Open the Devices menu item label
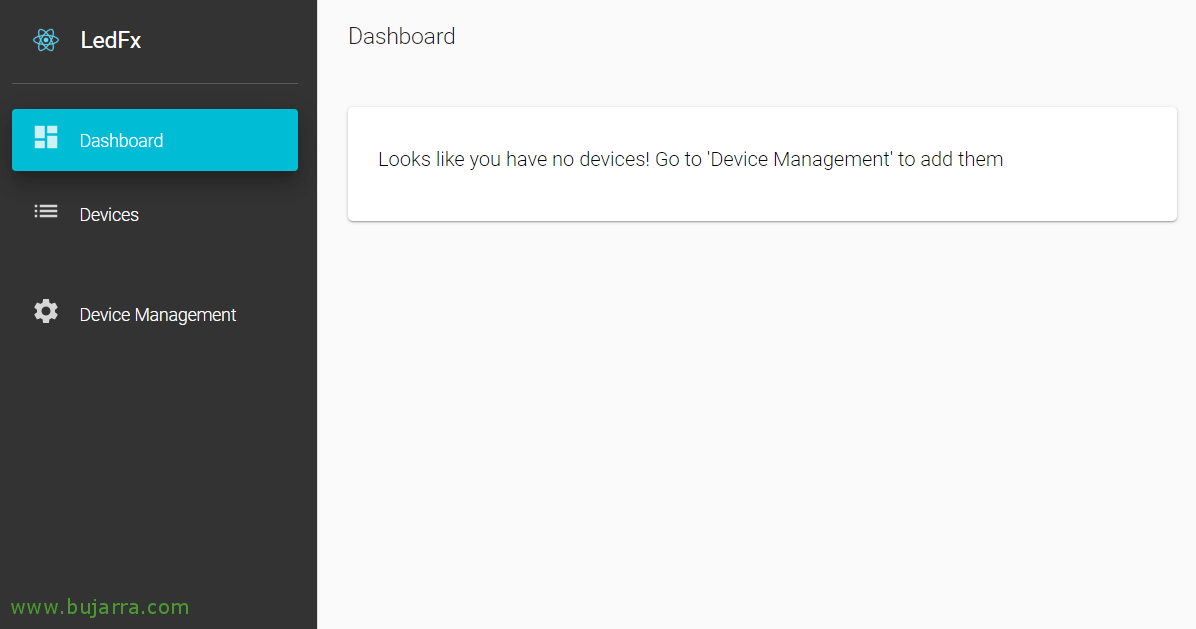Viewport: 1196px width, 629px height. point(109,215)
